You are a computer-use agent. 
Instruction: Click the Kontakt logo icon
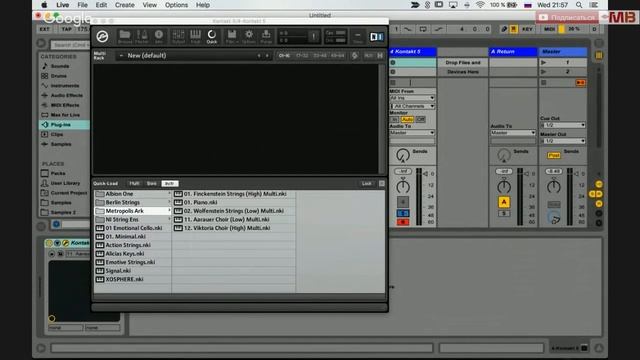coord(102,36)
